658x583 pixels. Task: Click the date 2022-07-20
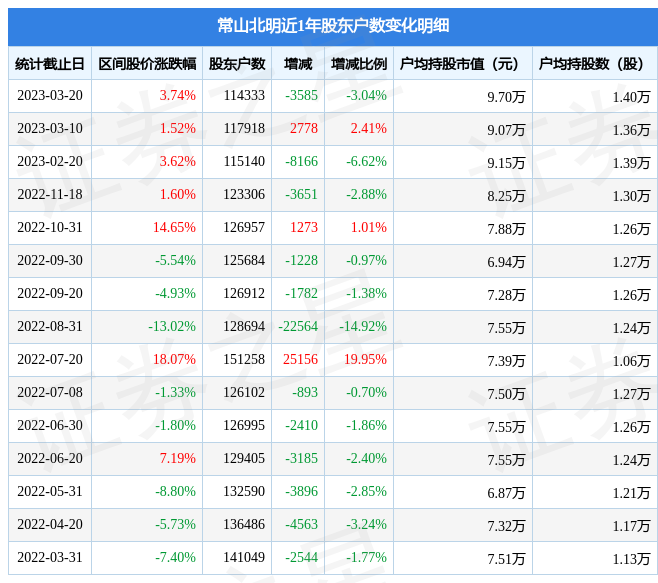click(50, 359)
